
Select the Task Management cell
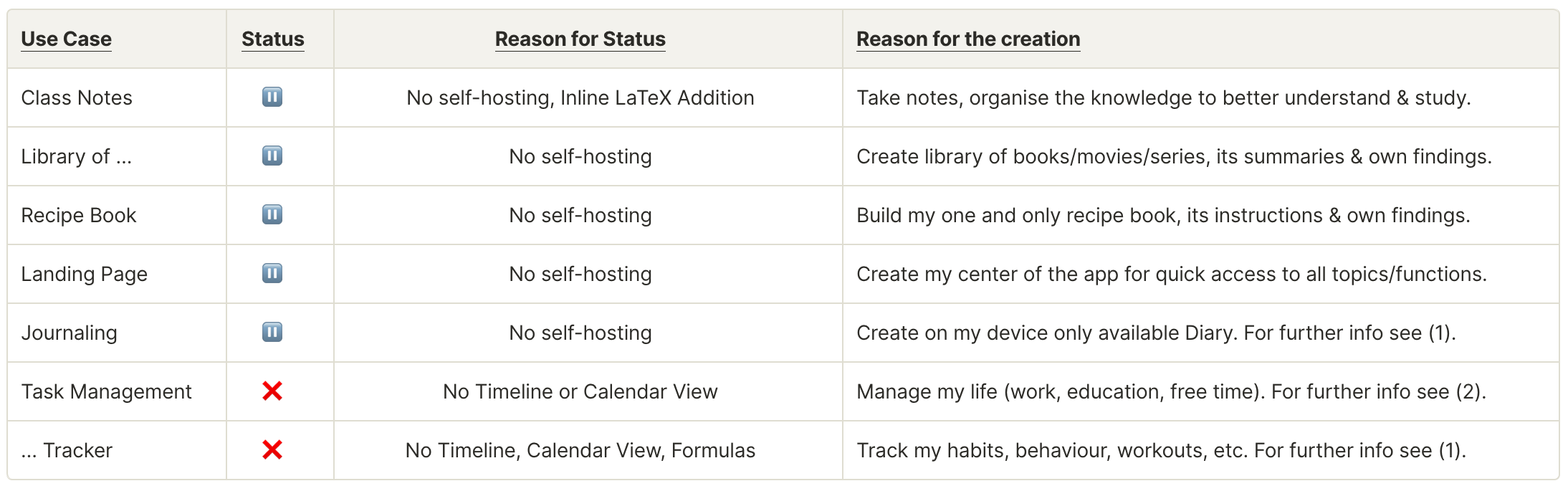point(117,391)
